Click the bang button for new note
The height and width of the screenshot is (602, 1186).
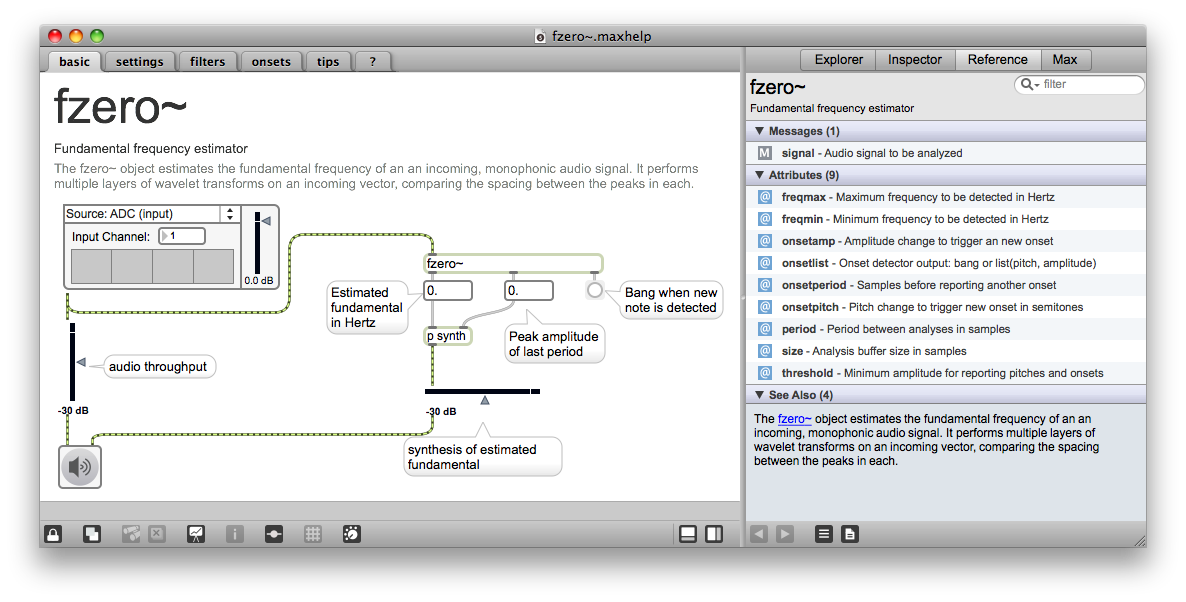(x=595, y=290)
